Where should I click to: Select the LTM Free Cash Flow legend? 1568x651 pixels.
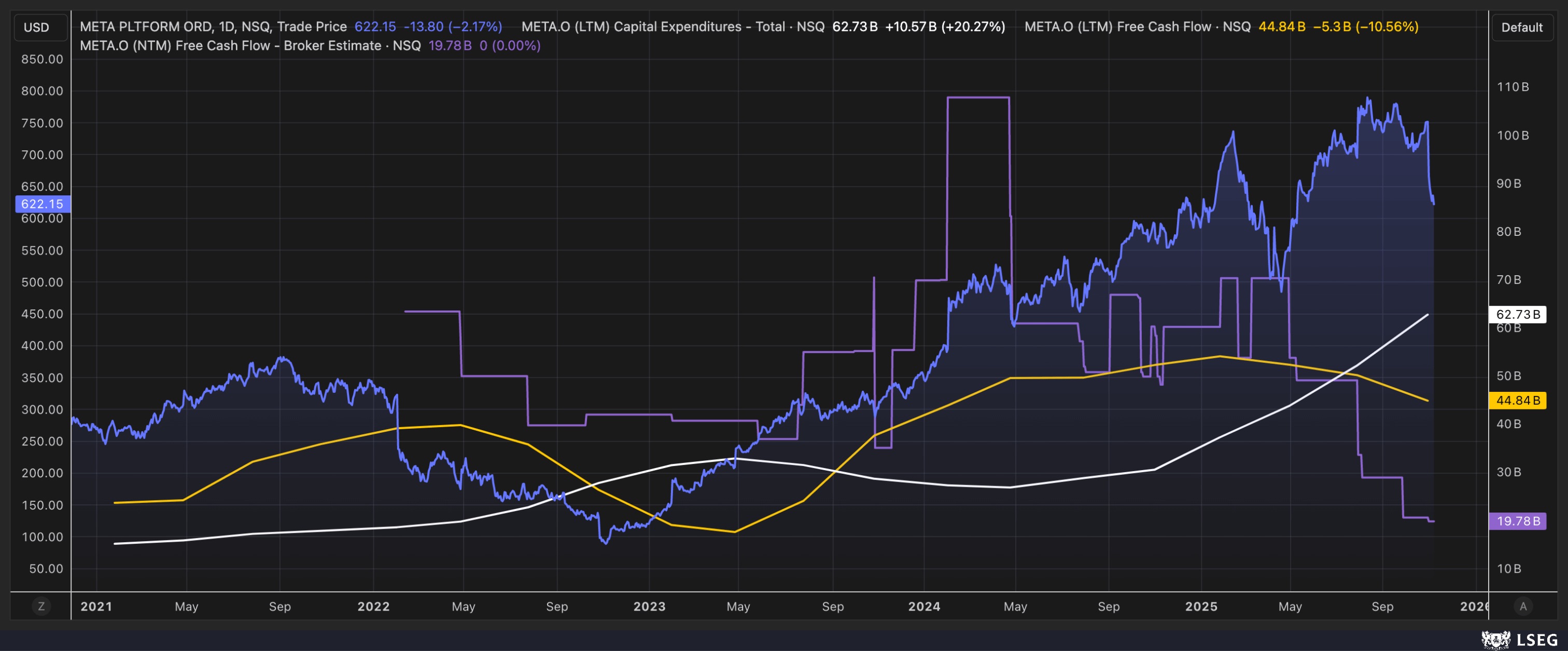1137,27
